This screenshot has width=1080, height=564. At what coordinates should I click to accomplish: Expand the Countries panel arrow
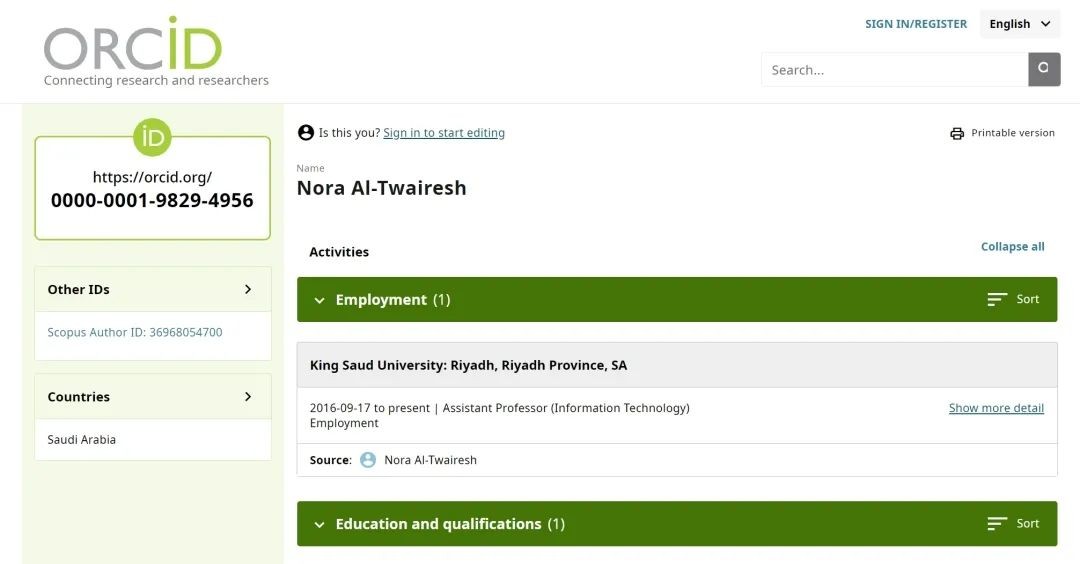(248, 396)
